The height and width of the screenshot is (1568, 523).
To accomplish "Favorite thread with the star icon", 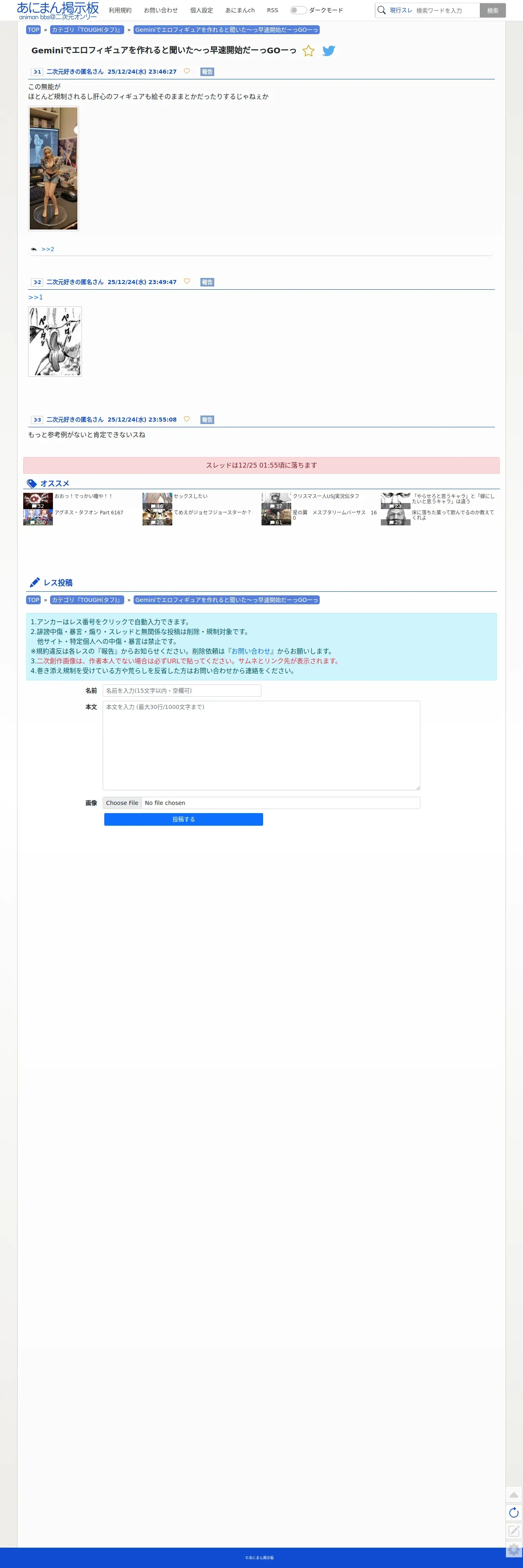I will click(x=308, y=50).
